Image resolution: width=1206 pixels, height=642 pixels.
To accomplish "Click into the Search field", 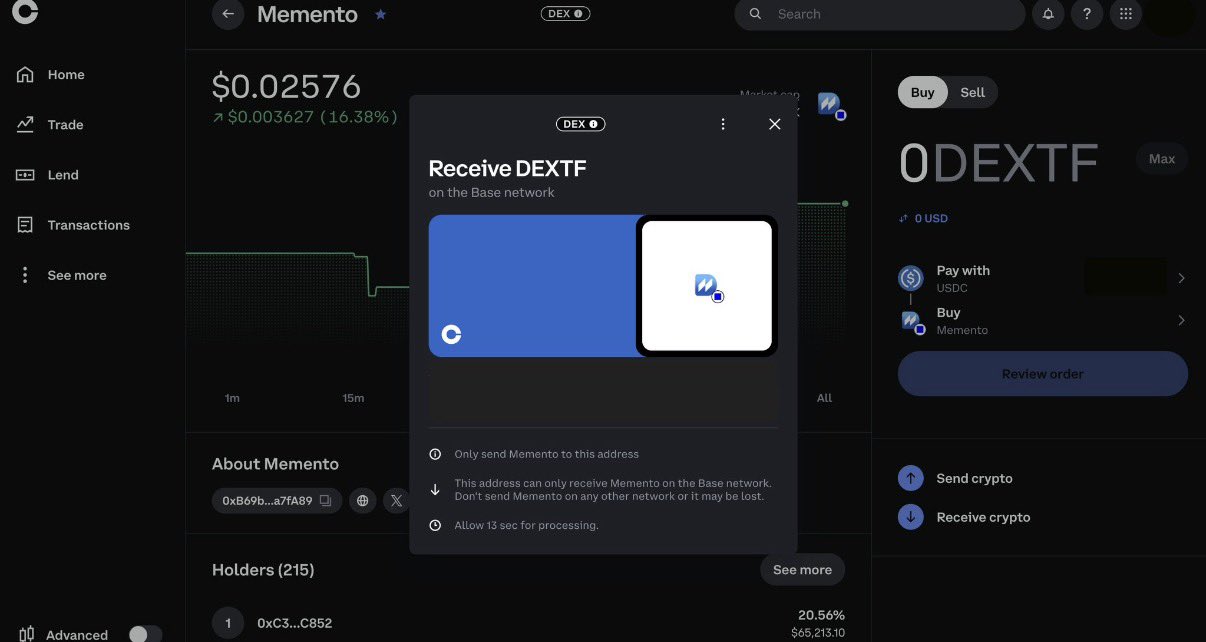I will [x=879, y=14].
